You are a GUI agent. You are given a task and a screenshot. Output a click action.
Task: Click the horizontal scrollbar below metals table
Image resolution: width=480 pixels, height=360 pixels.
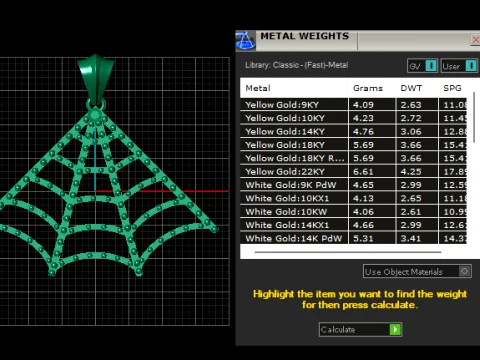(x=348, y=252)
